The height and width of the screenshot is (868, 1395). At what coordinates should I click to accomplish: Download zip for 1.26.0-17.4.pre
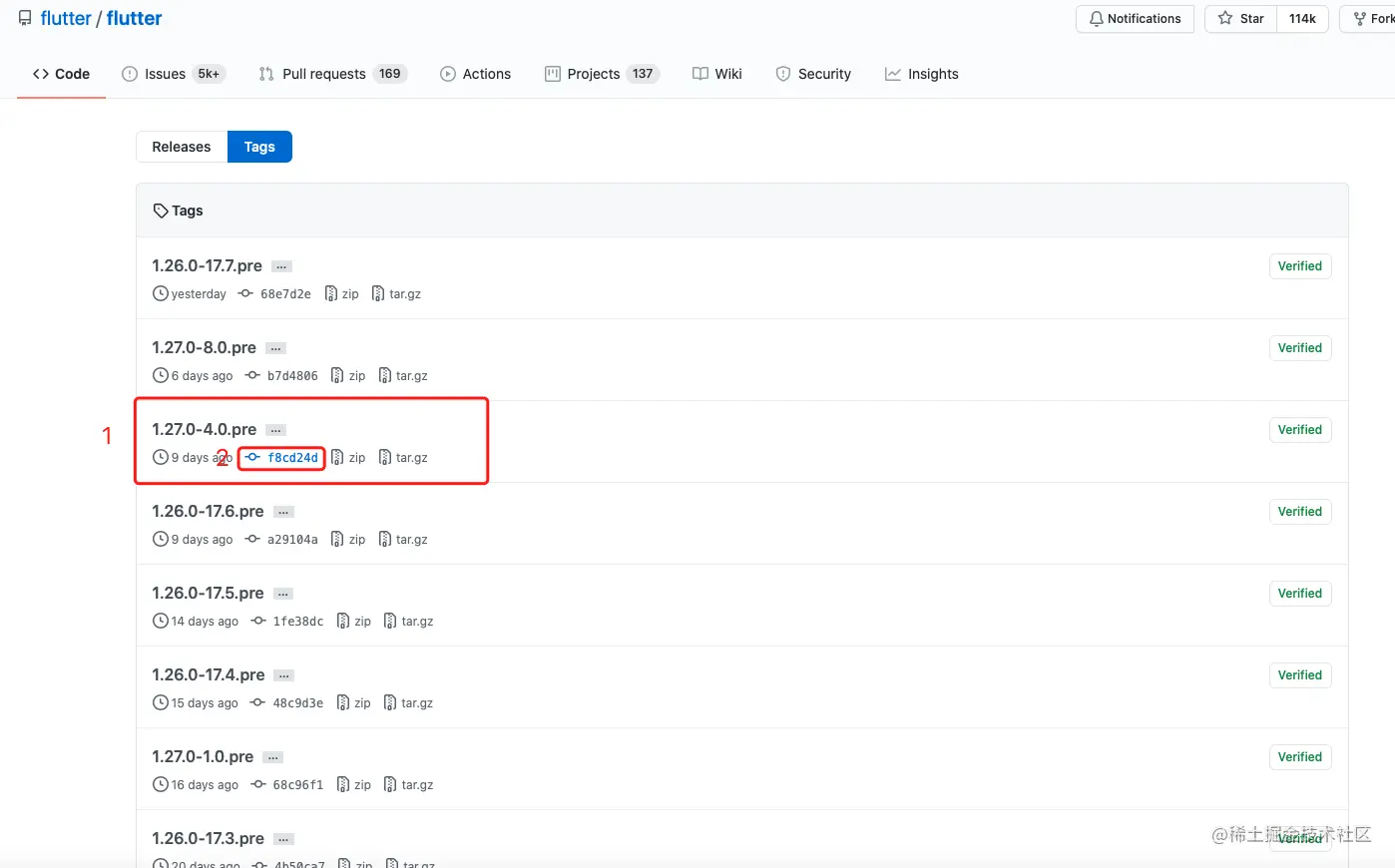pos(354,703)
